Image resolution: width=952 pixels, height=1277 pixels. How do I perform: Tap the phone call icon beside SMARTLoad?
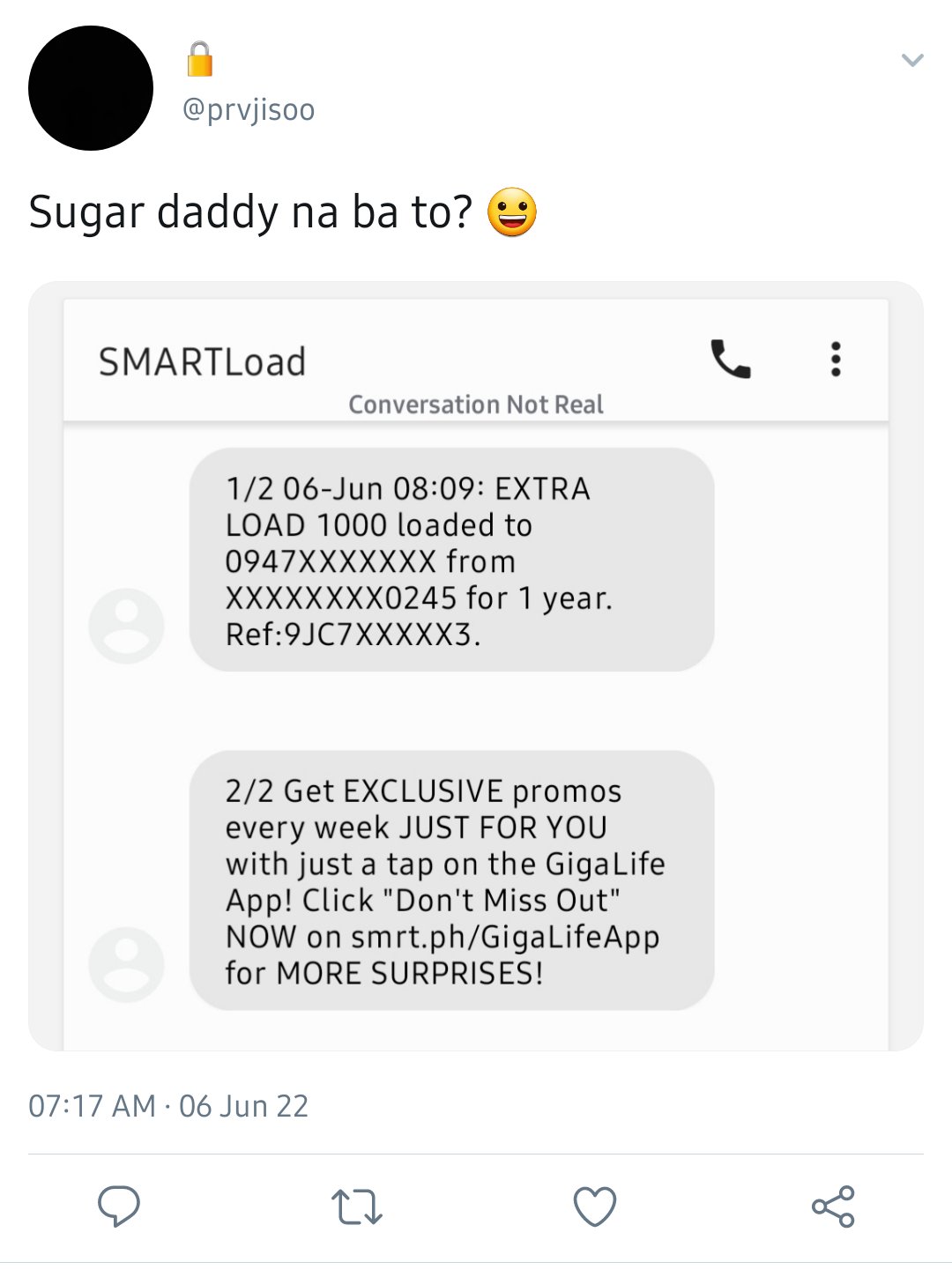click(731, 359)
